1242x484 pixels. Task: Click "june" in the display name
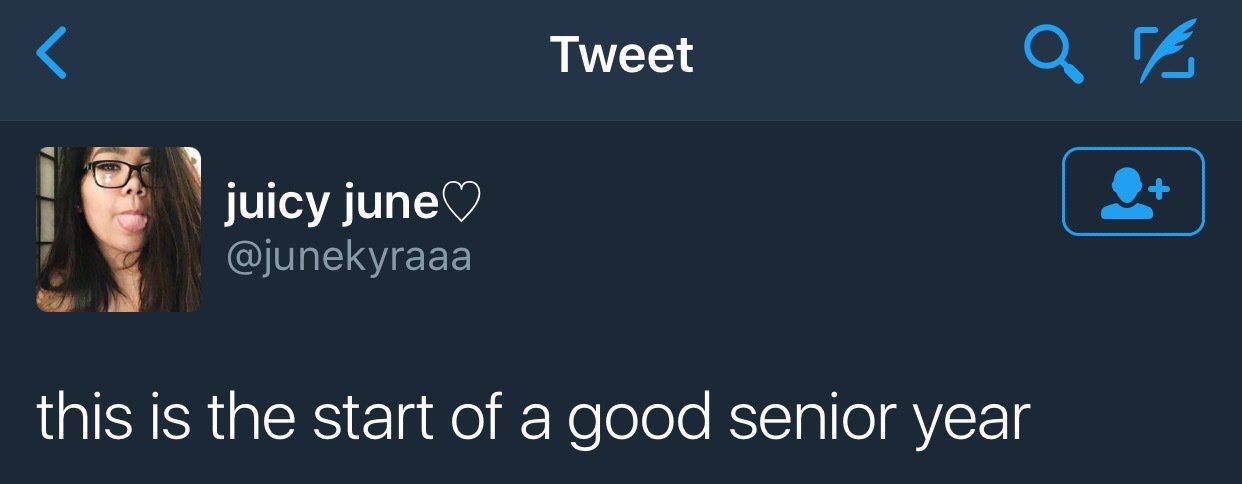390,205
